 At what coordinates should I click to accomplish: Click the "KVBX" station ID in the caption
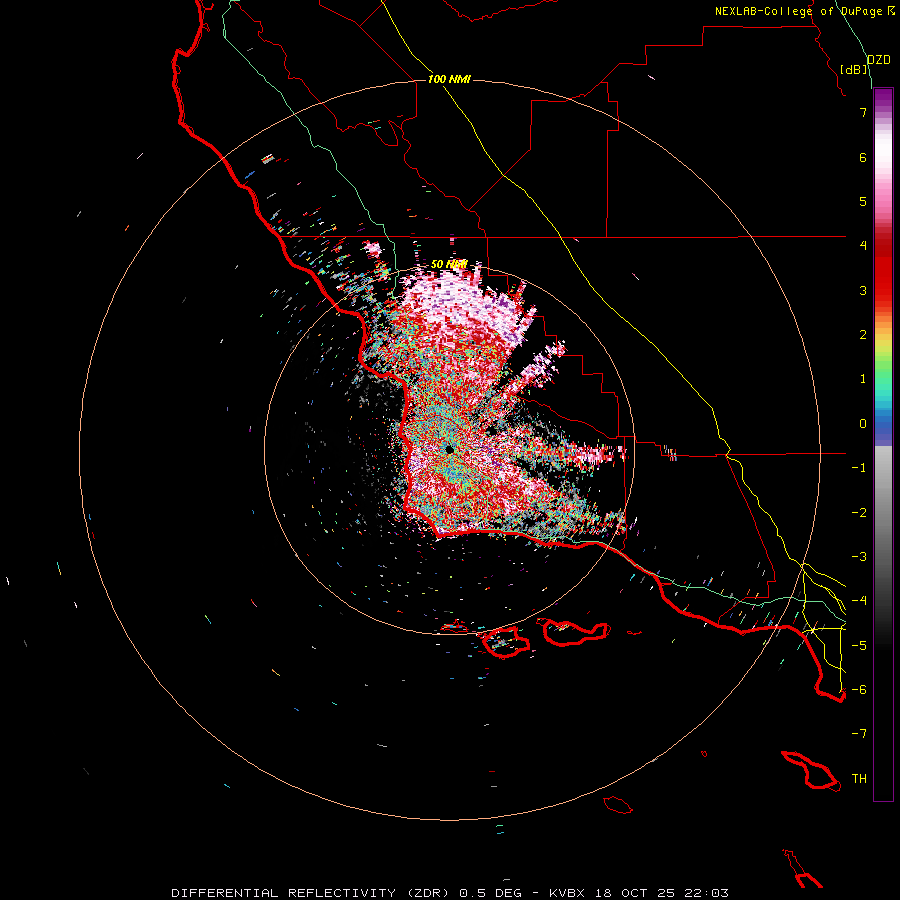point(567,893)
